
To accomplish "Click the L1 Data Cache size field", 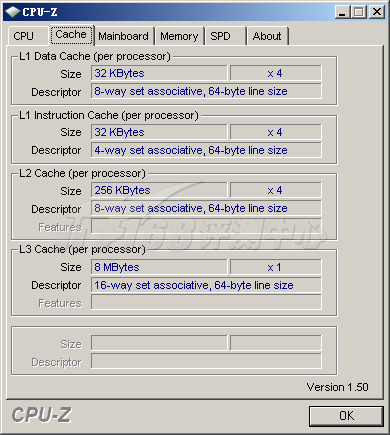I will click(159, 73).
